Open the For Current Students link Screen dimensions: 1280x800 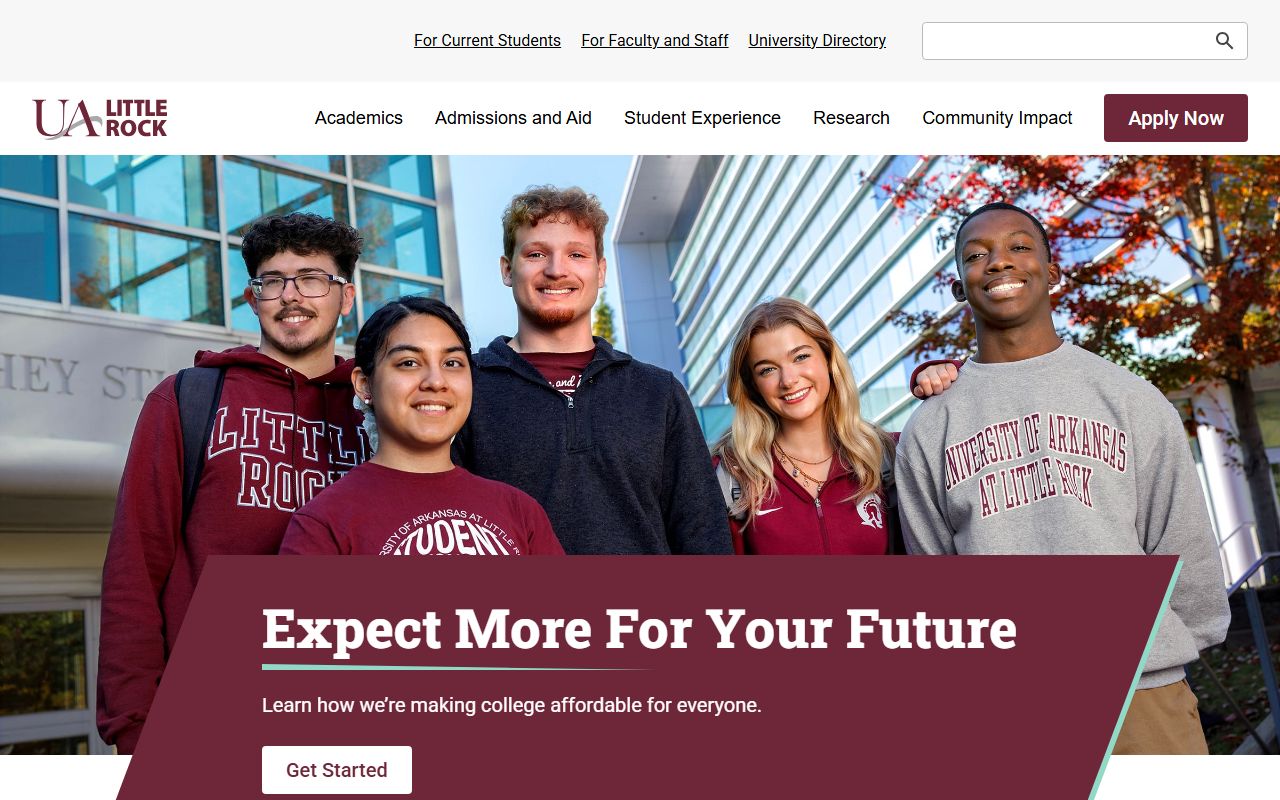[x=487, y=41]
